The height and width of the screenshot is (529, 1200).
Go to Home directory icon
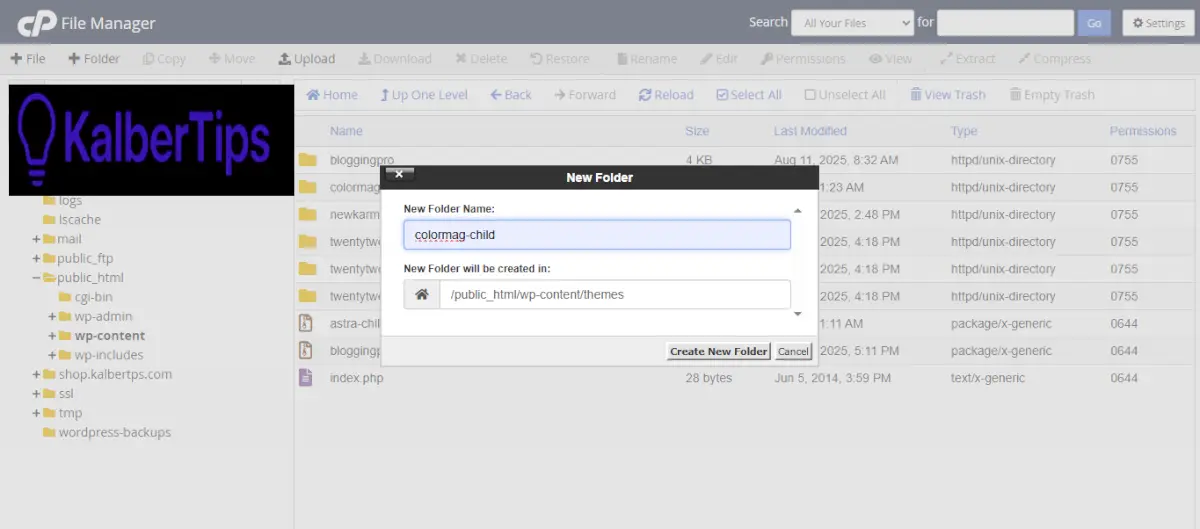click(x=313, y=95)
